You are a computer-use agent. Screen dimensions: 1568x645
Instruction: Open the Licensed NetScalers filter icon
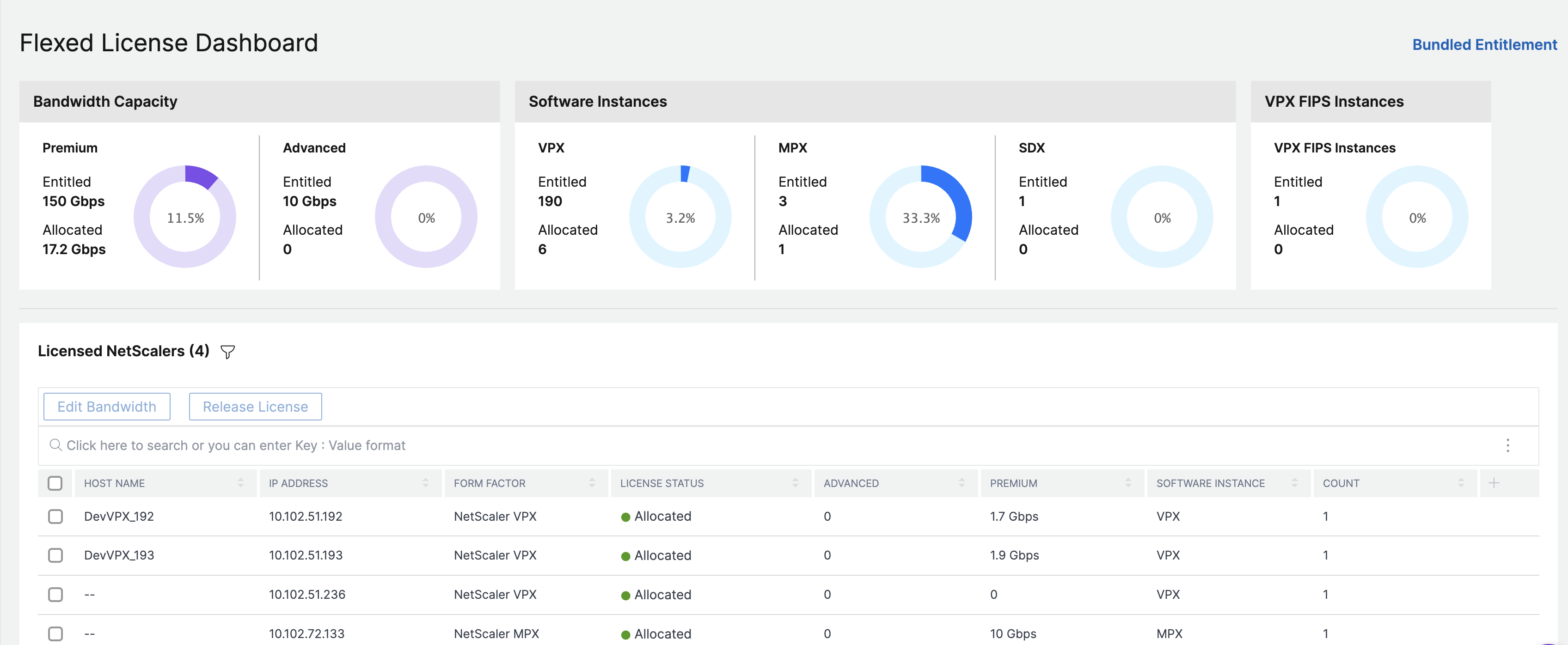pyautogui.click(x=227, y=352)
